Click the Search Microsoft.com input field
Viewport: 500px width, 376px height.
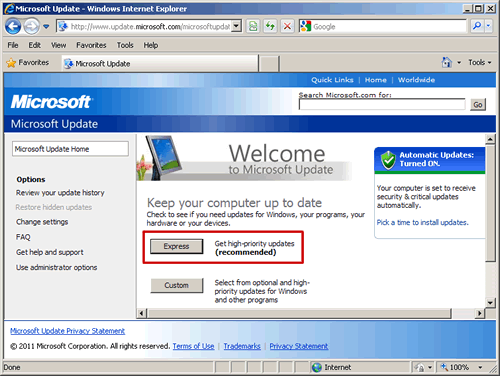point(382,104)
